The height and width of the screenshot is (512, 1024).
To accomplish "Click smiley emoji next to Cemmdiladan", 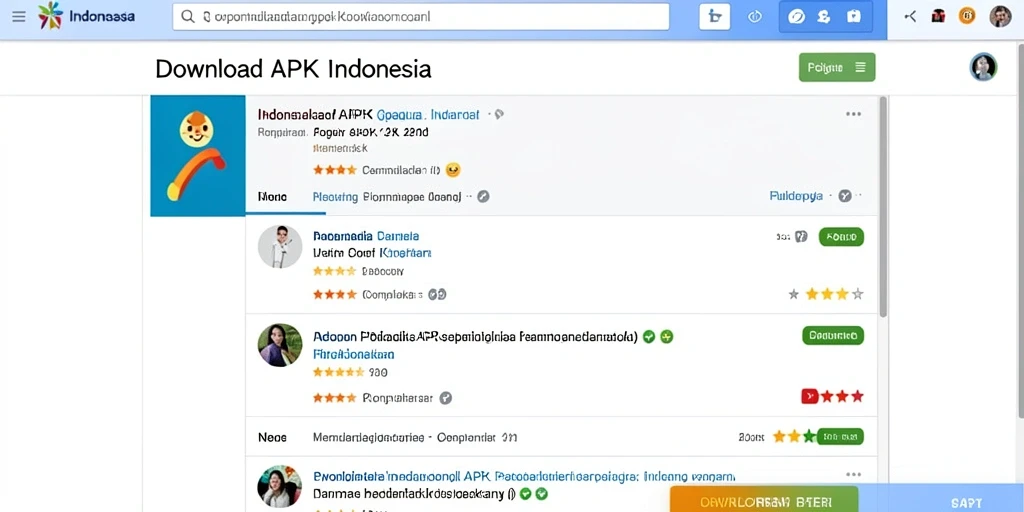I will [453, 170].
